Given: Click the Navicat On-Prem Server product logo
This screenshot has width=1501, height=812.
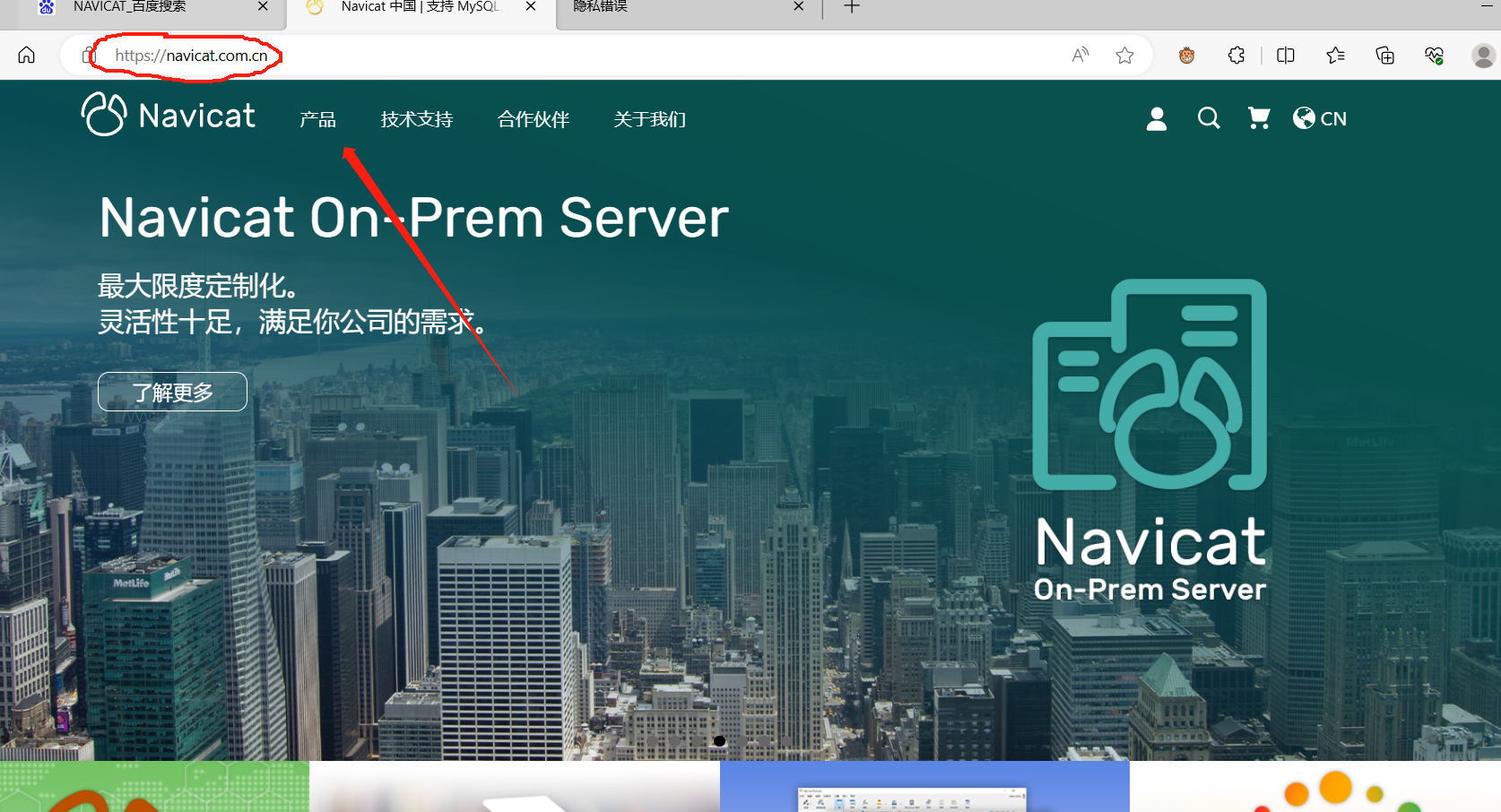Looking at the screenshot, I should (x=1150, y=440).
